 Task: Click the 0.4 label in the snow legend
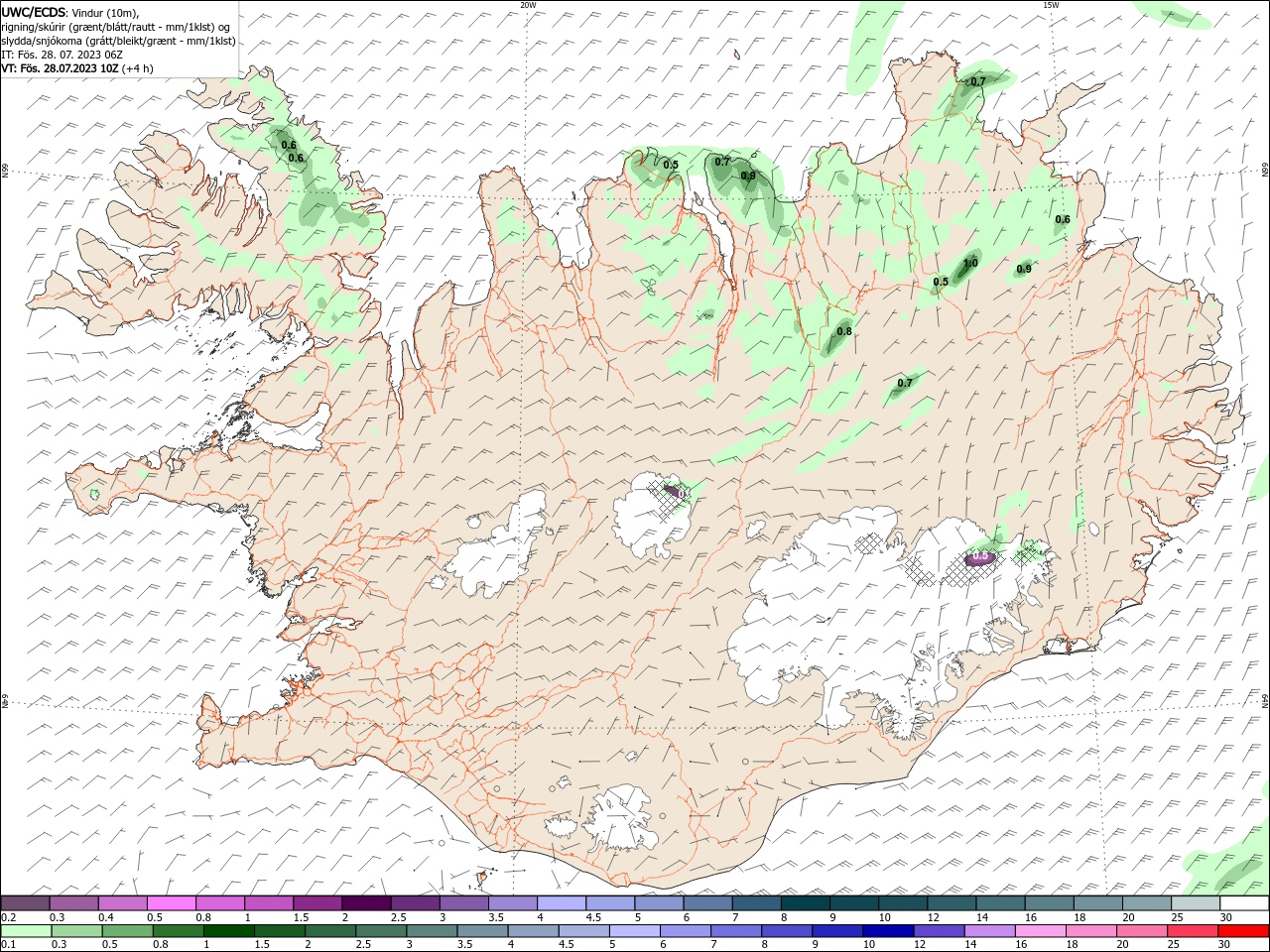(106, 917)
